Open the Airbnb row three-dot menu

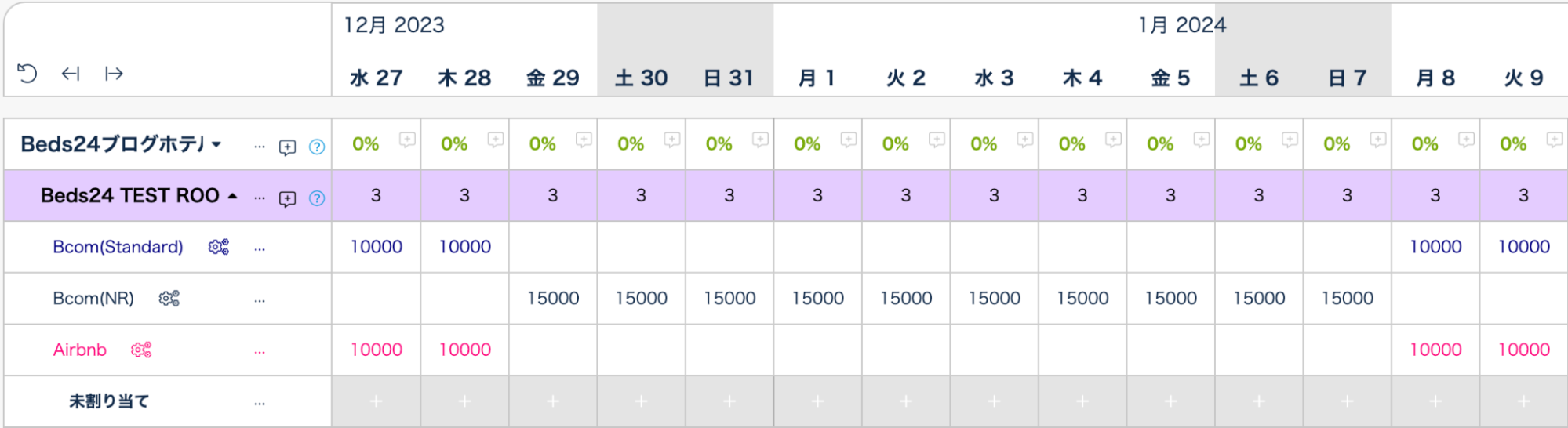(260, 352)
